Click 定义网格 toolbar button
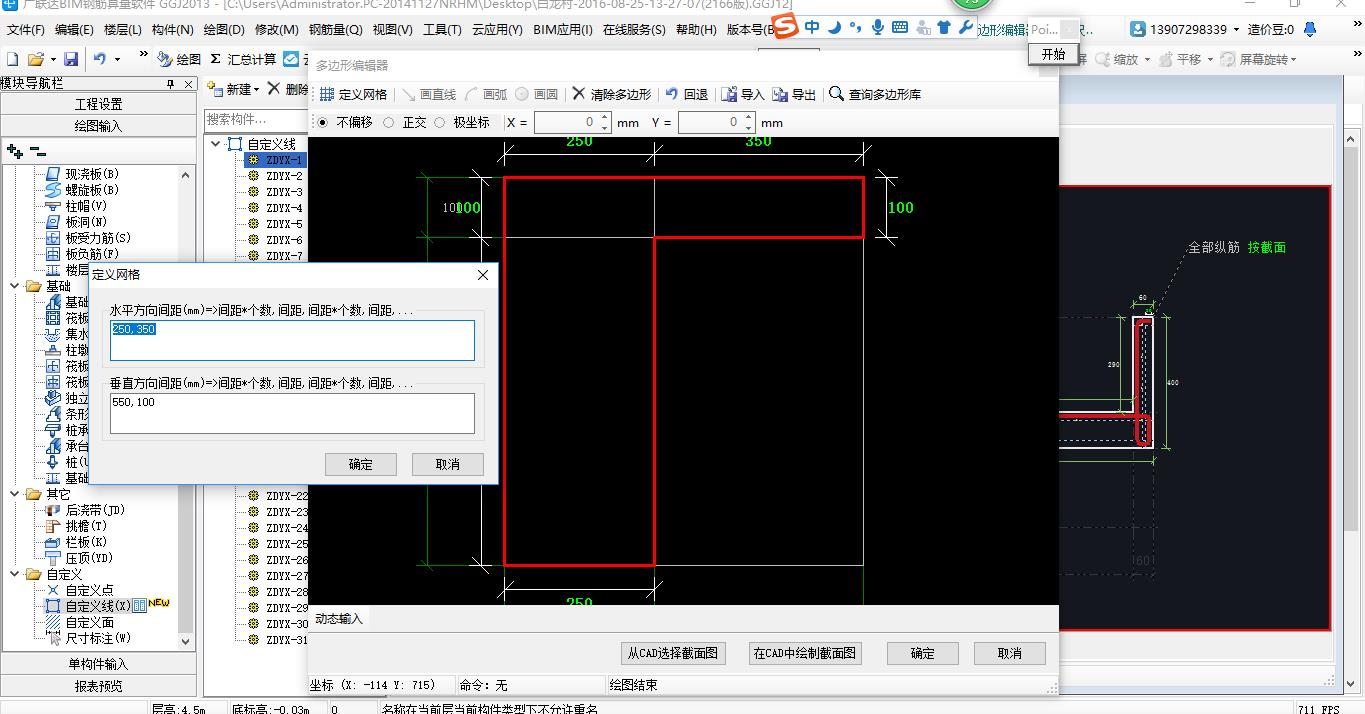The width and height of the screenshot is (1365, 714). pyautogui.click(x=353, y=94)
